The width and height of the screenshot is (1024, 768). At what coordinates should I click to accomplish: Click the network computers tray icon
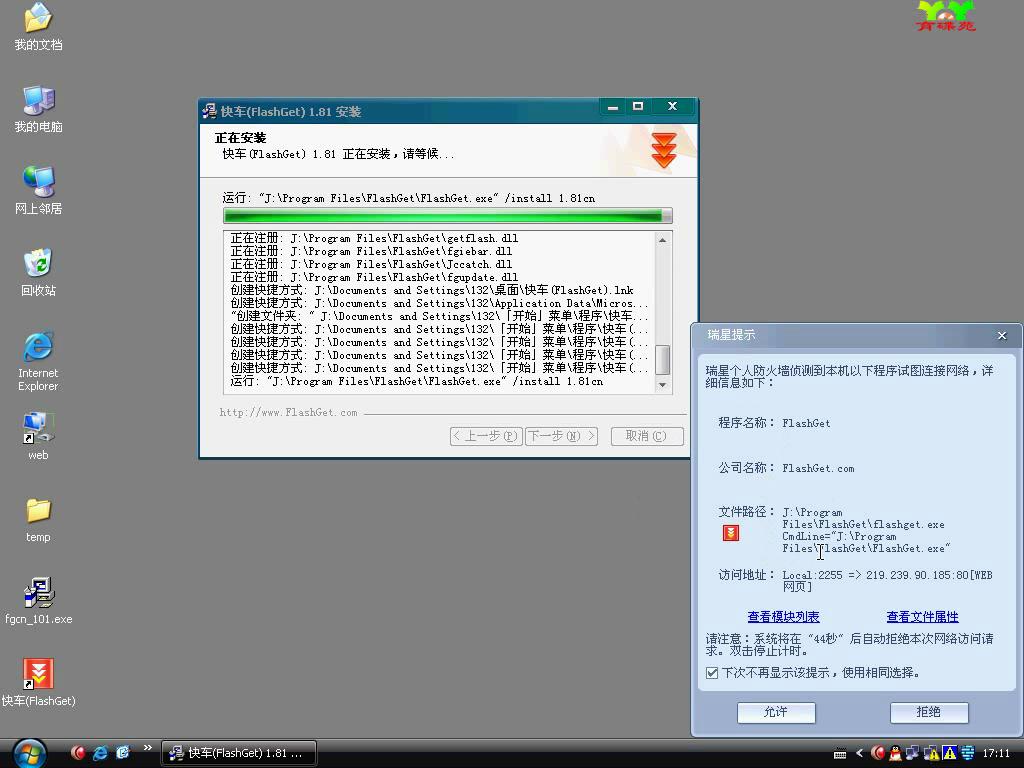point(912,754)
